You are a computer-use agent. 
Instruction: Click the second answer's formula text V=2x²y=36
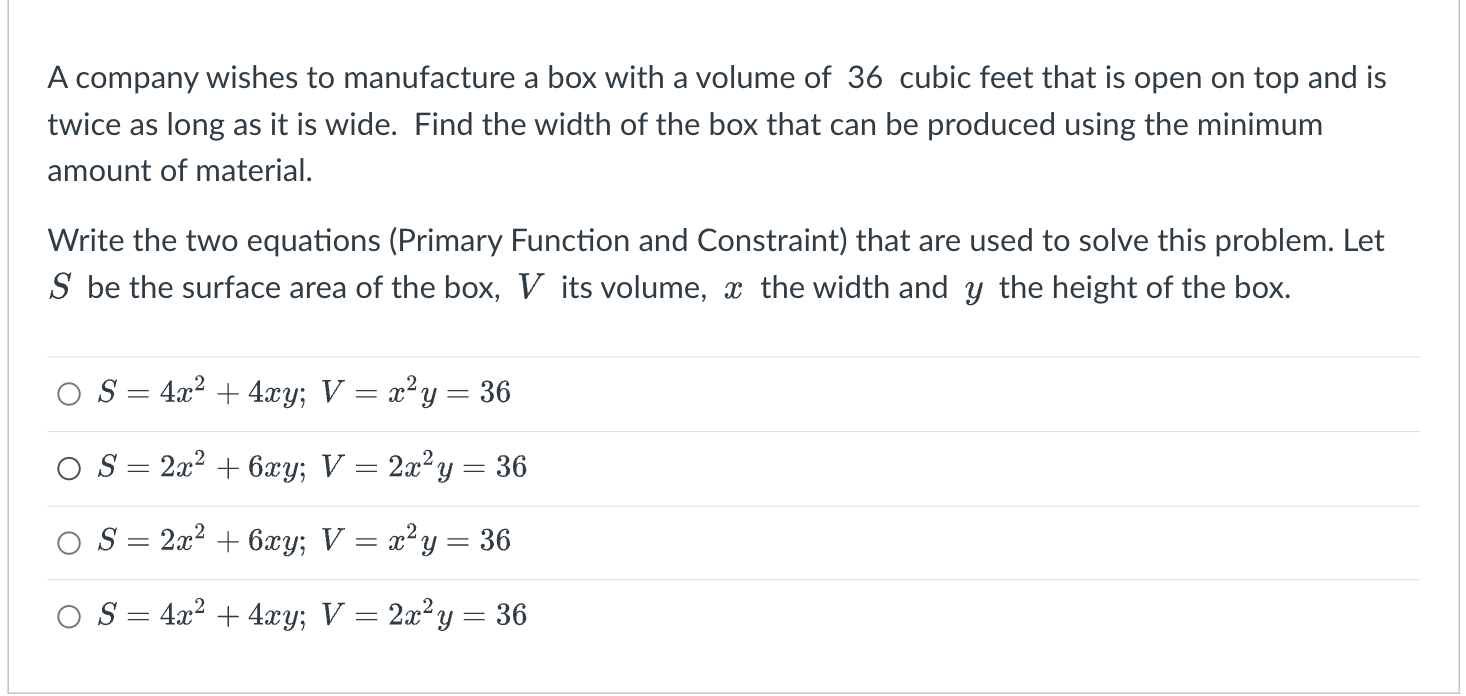(x=423, y=467)
